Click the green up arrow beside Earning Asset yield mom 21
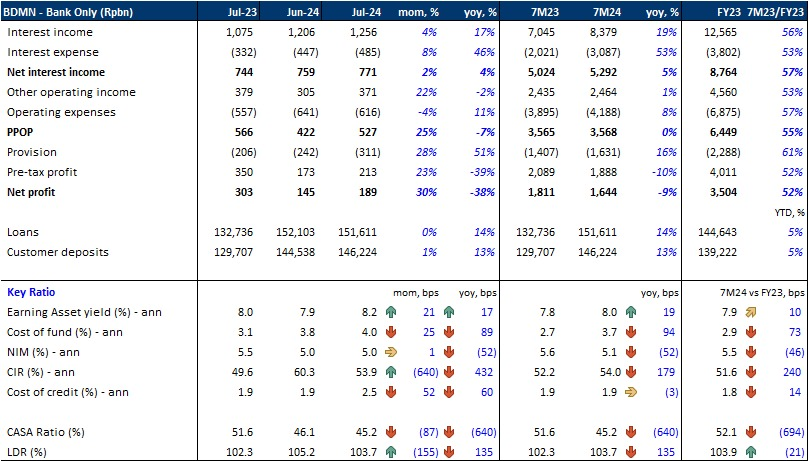The height and width of the screenshot is (461, 808). pos(391,312)
